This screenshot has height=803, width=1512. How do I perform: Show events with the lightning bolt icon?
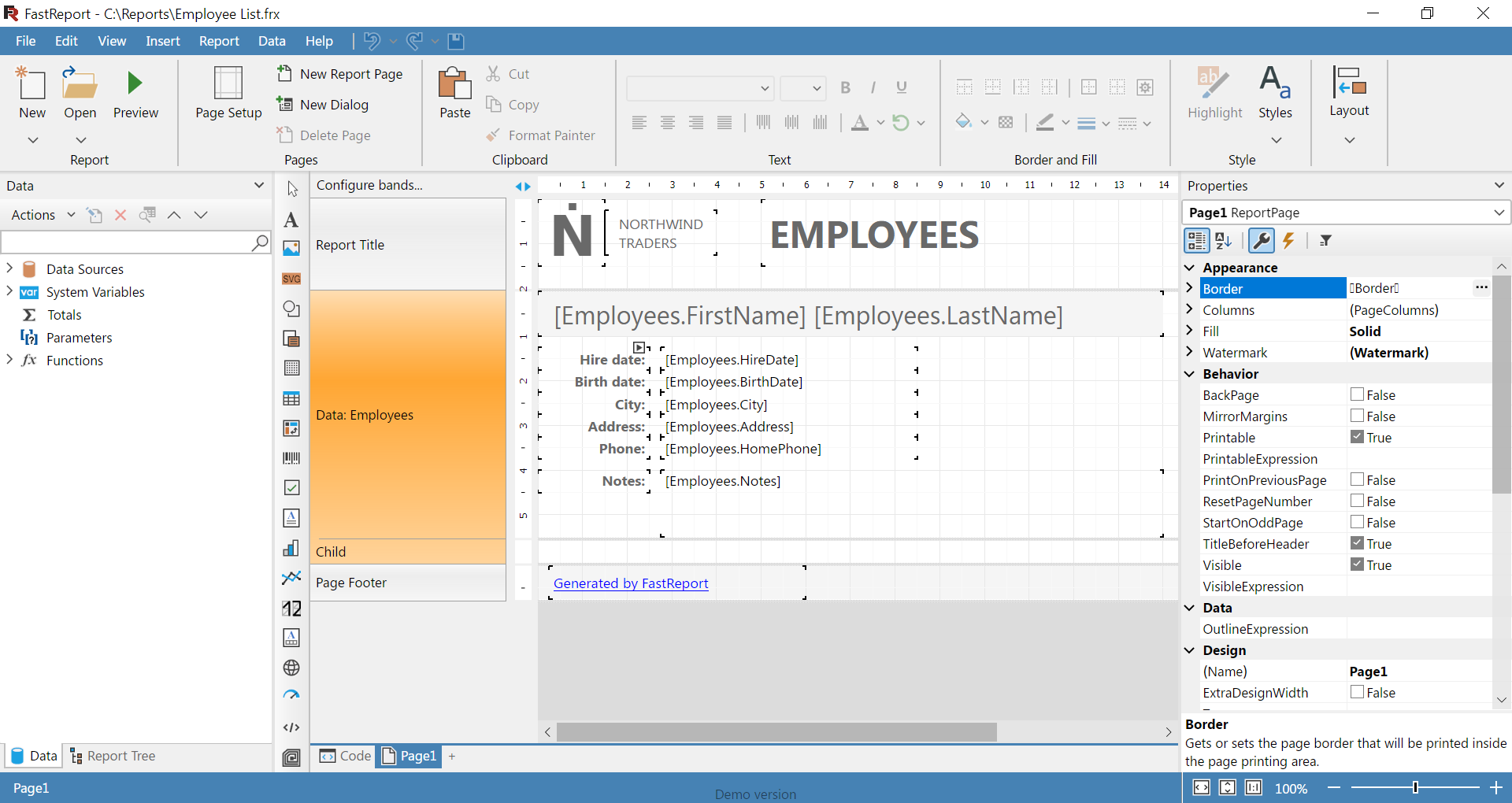[x=1288, y=241]
